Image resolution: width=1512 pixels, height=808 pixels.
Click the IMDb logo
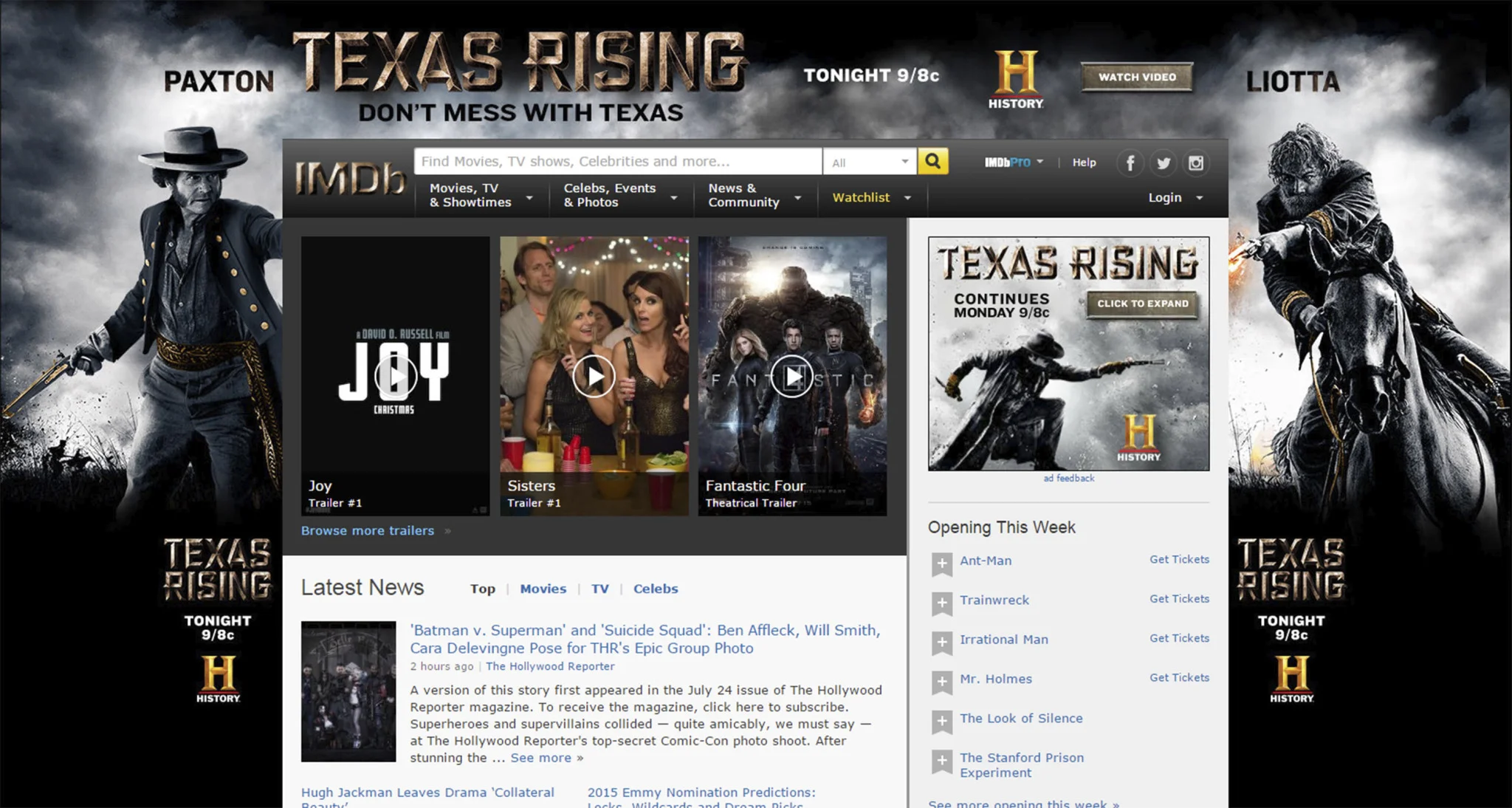(x=350, y=178)
